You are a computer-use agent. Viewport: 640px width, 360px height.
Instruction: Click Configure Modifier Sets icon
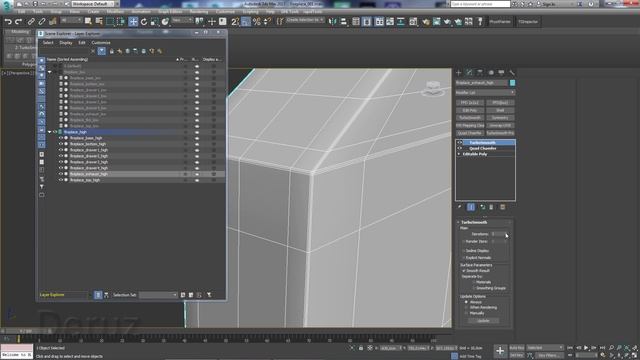coord(502,207)
